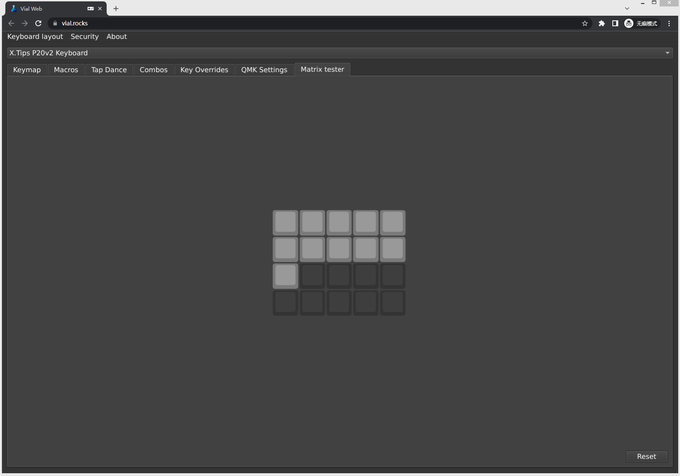Click the top-left key in the matrix
The width and height of the screenshot is (680, 476).
click(x=285, y=222)
